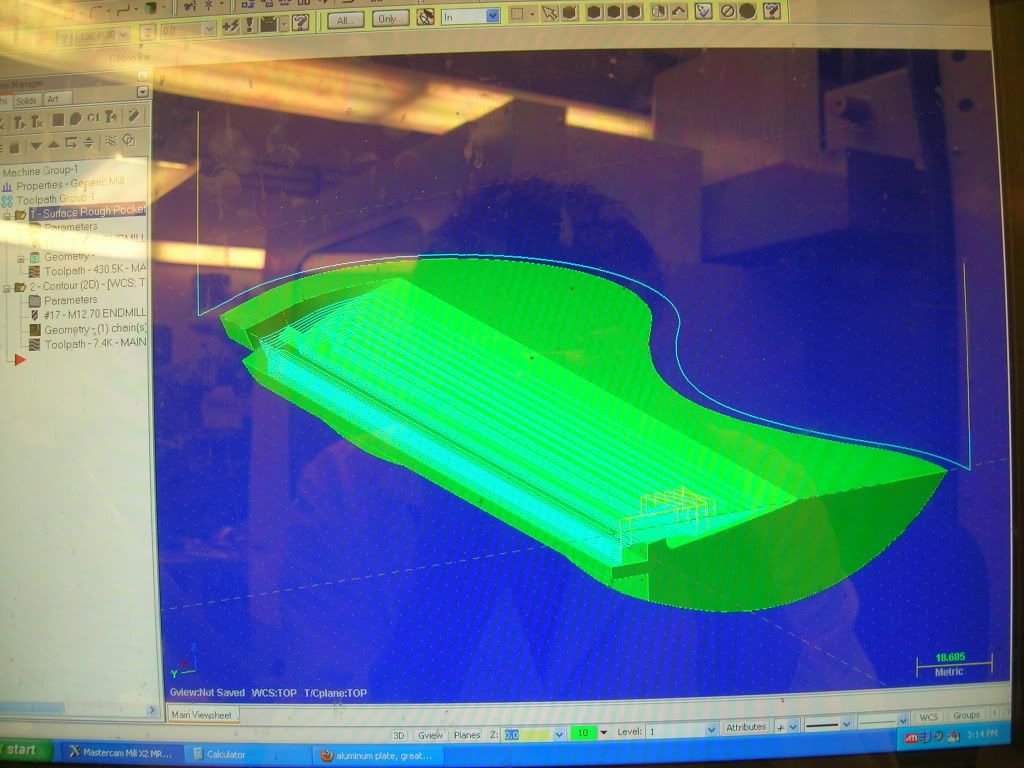
Task: Click the Toolpath - 430.5K entry icon
Action: point(35,269)
